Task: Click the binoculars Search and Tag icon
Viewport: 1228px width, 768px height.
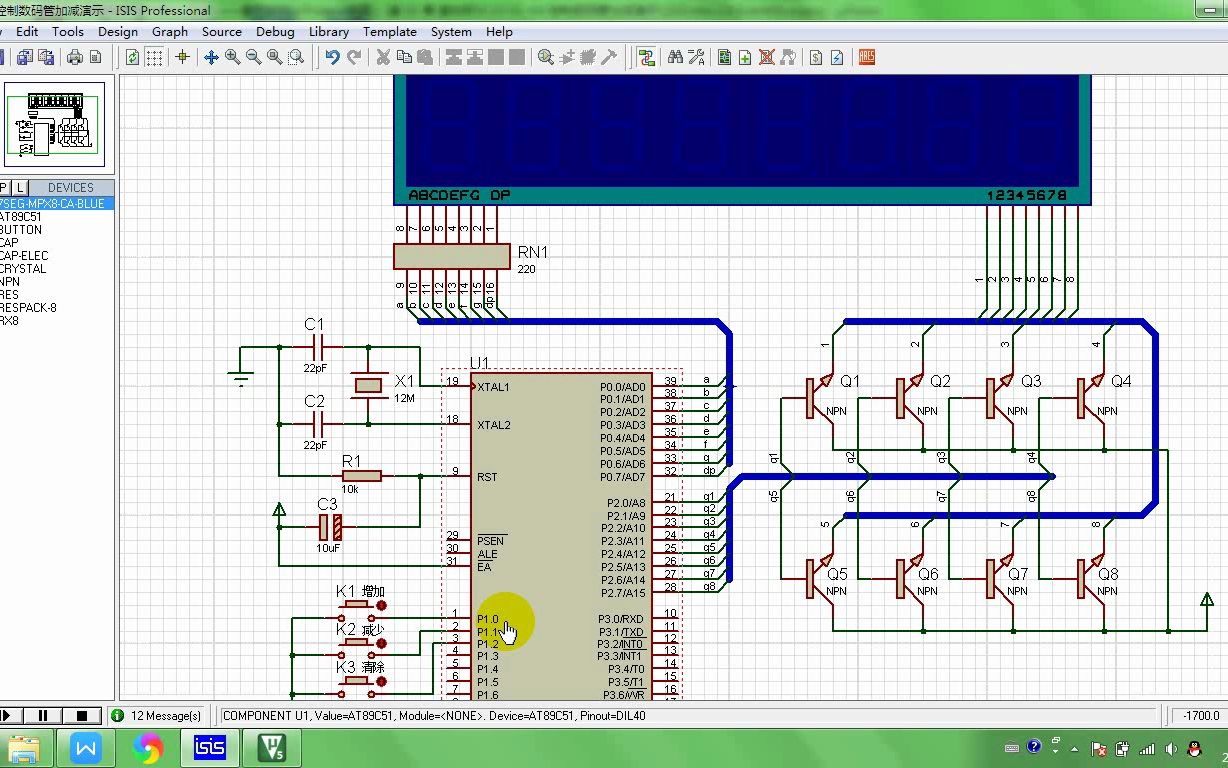Action: click(x=675, y=57)
